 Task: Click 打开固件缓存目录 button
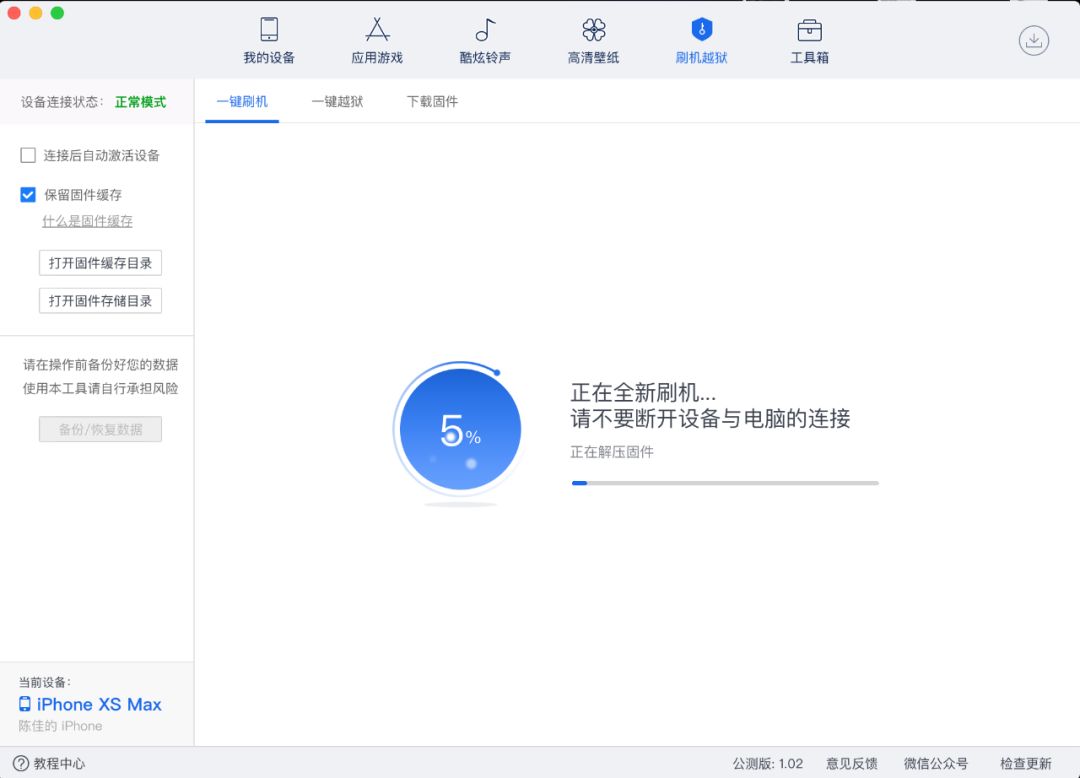101,263
